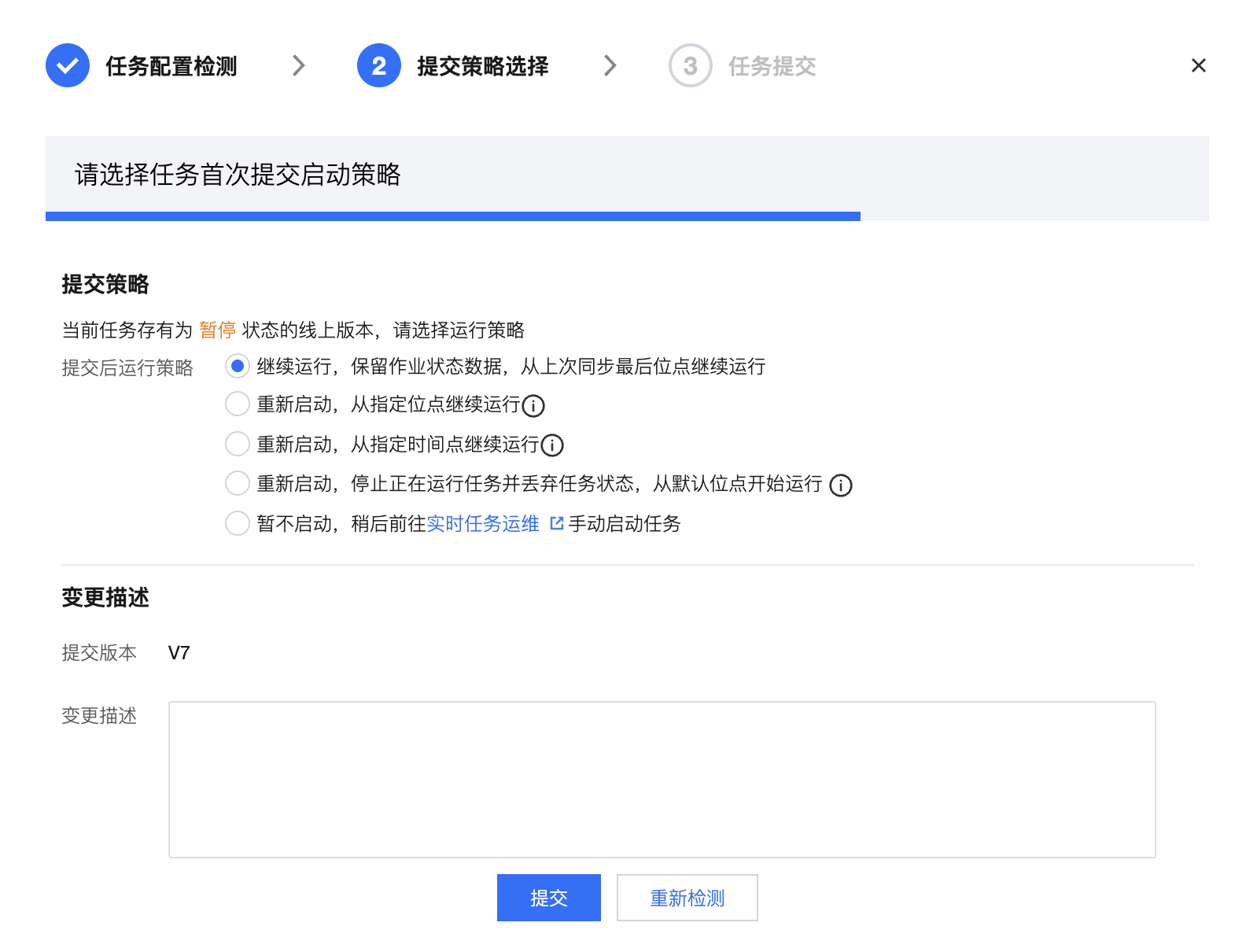Go to 任务配置检测 step label
Screen dimensions: 1257x952
pyautogui.click(x=171, y=66)
